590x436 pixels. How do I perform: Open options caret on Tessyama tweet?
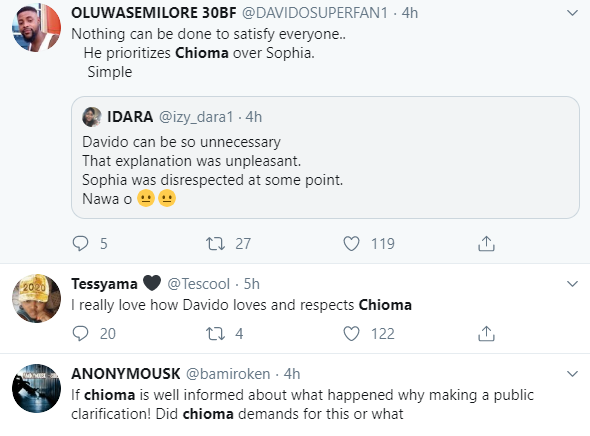point(572,284)
